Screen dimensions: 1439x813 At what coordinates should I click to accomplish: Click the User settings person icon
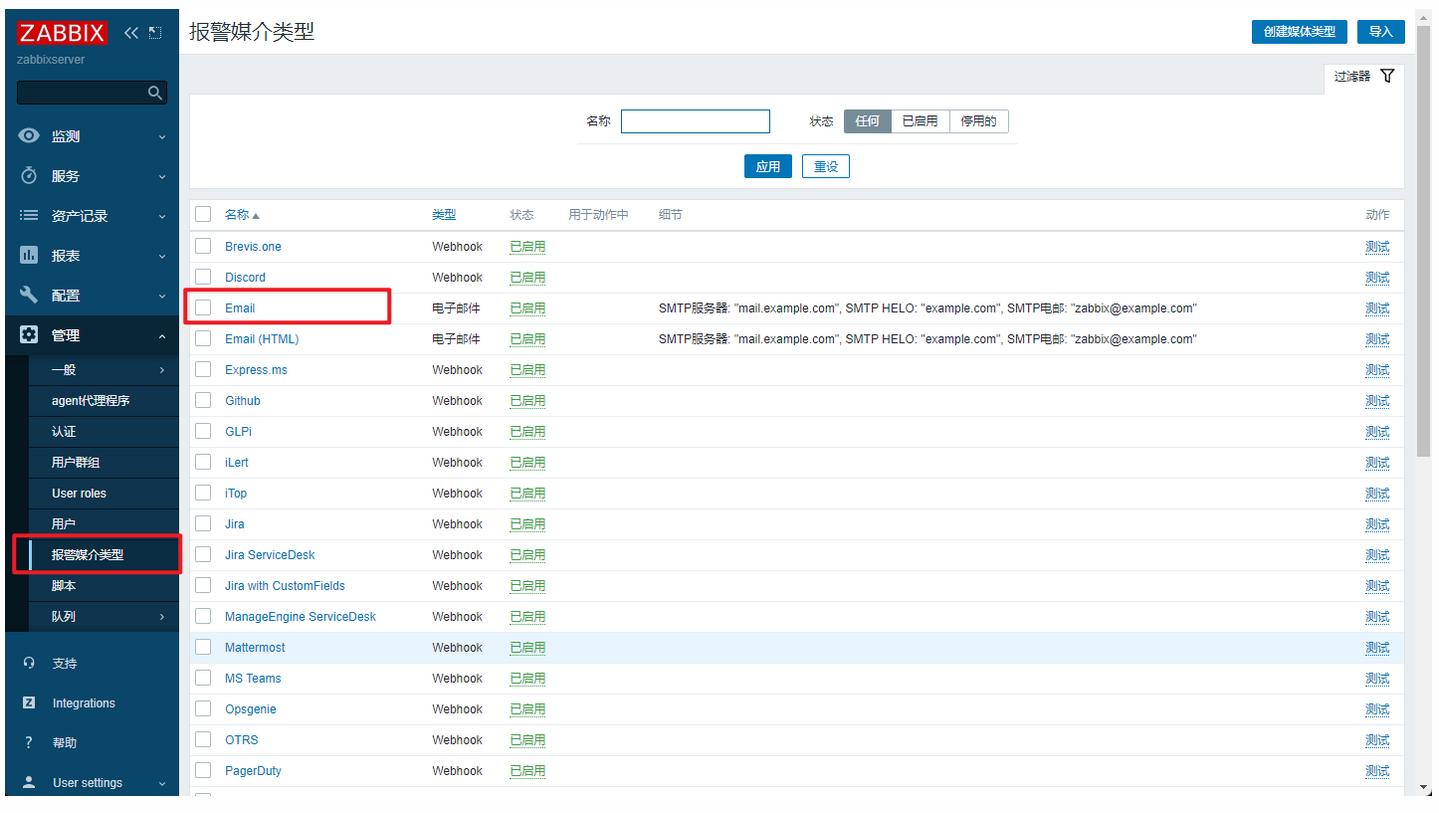coord(29,782)
